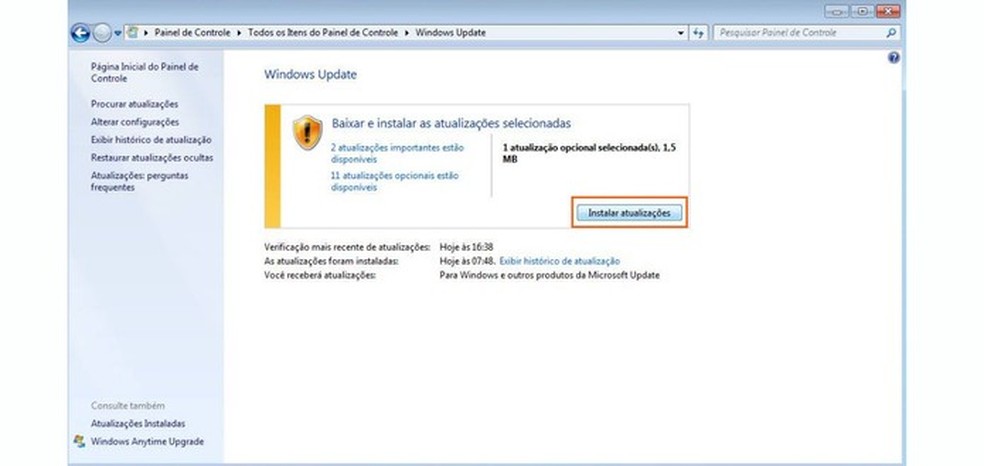Open the recent pages dropdown arrow
Viewport: 984px width, 466px height.
click(x=117, y=33)
